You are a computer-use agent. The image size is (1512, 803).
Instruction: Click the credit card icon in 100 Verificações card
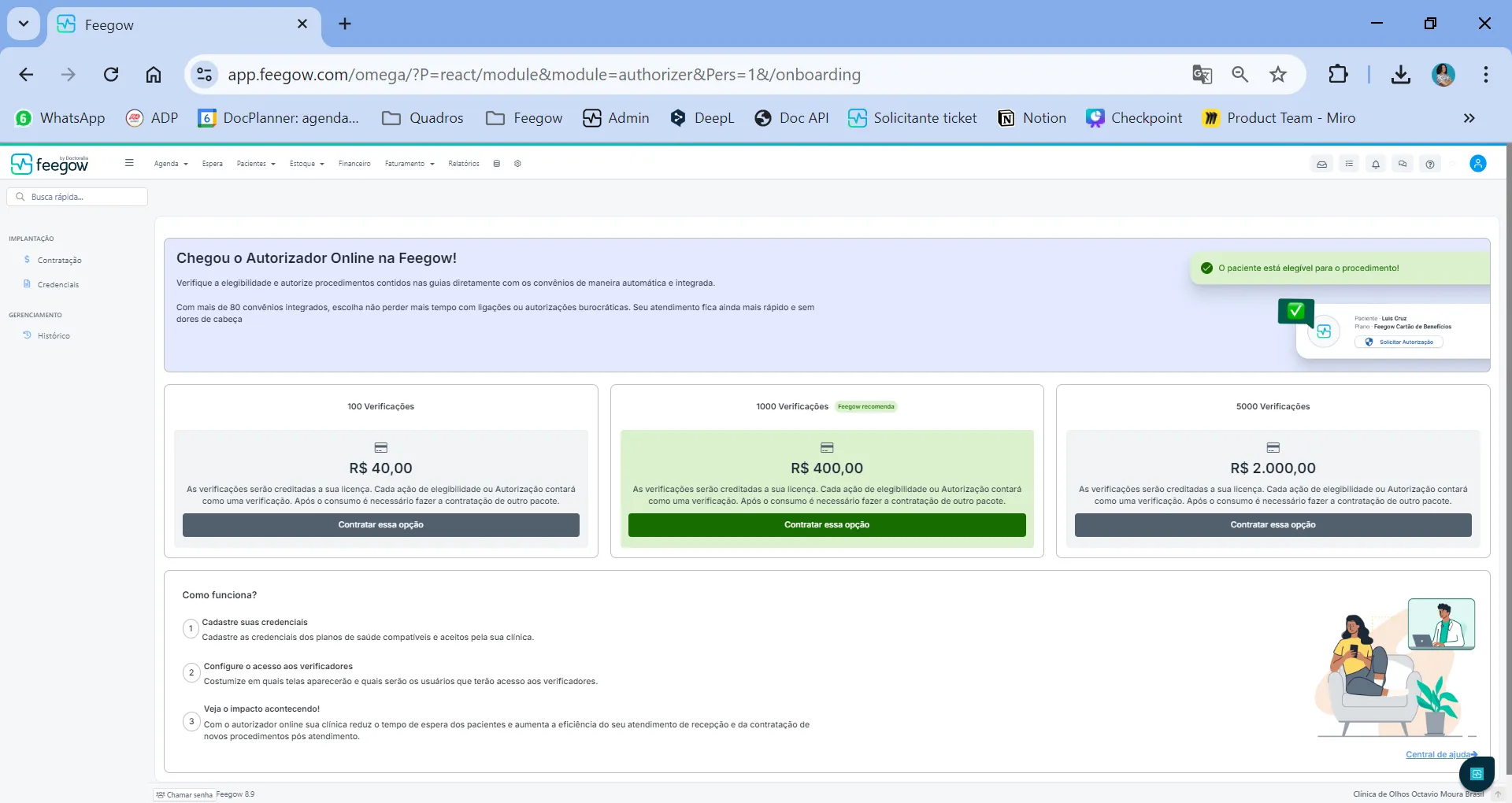point(381,448)
